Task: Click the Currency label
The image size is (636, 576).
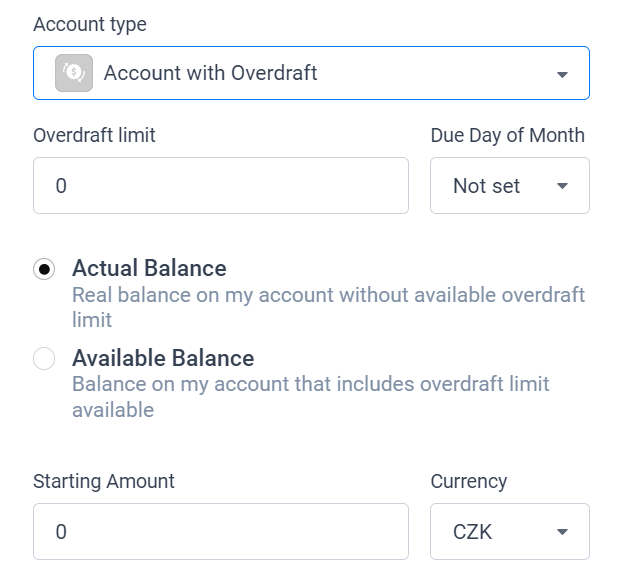Action: pos(469,481)
